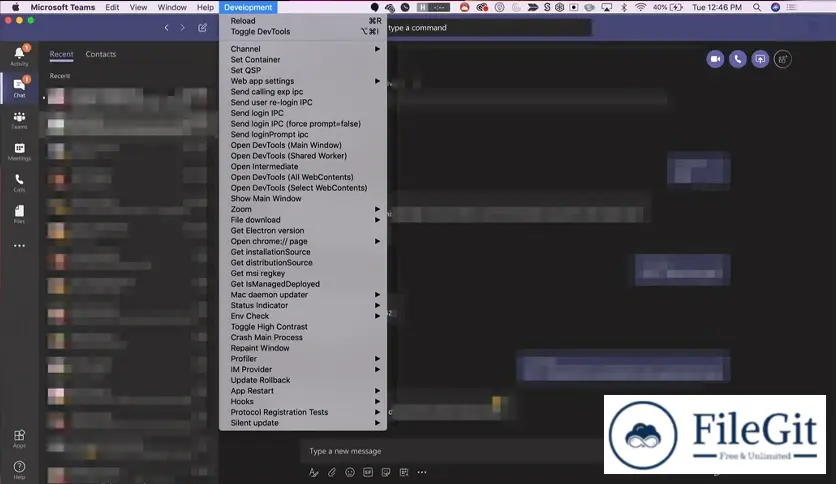Choose Send login IPC
The image size is (836, 484).
303,113
